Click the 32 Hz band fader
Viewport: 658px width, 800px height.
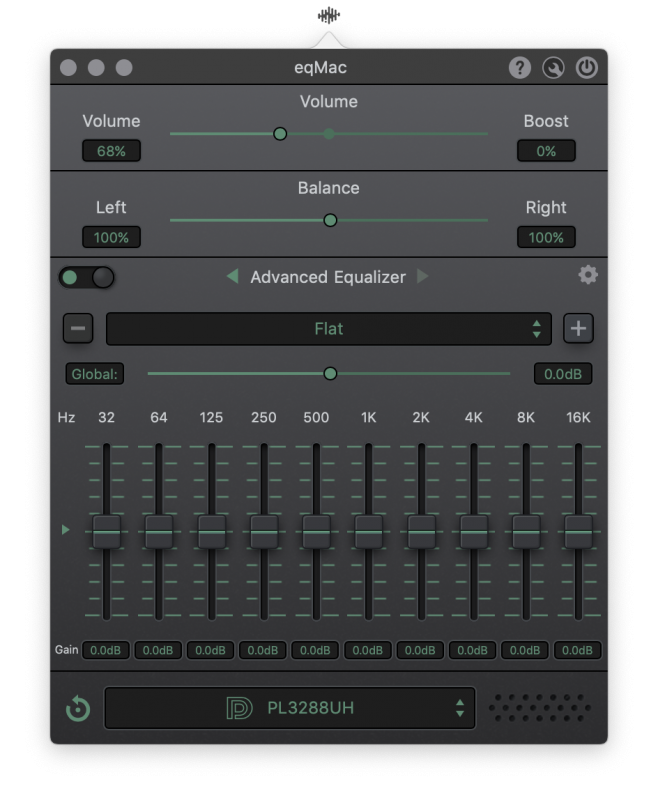[x=106, y=532]
